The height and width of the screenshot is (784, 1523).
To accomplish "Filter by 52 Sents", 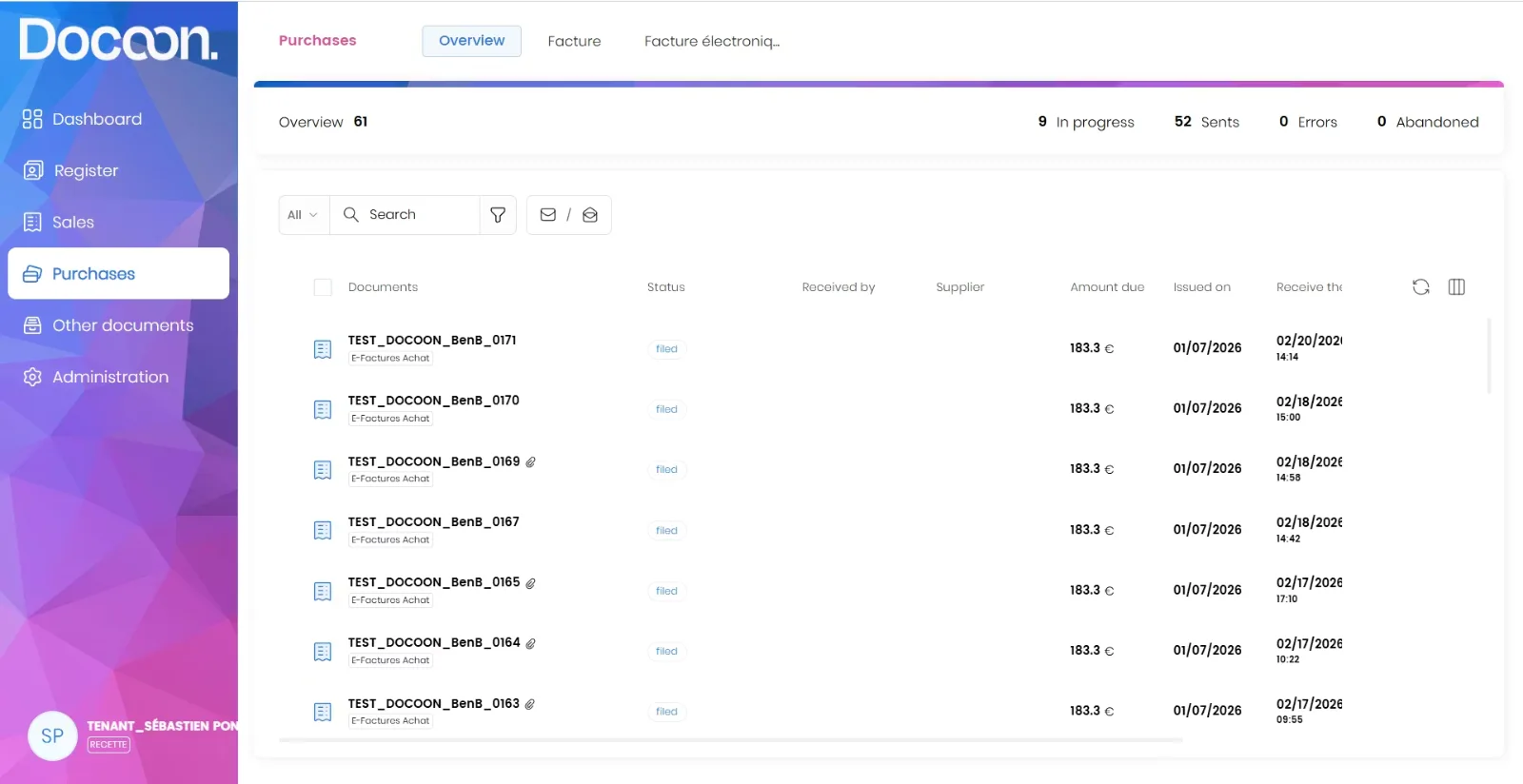I will 1207,122.
